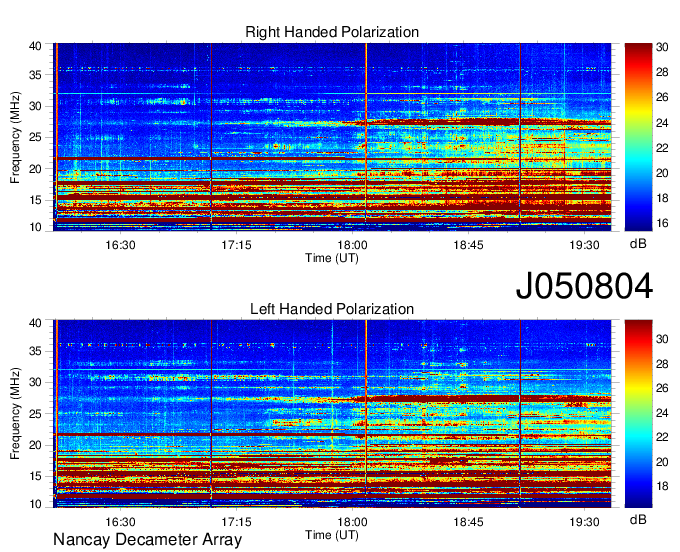Image resolution: width=680 pixels, height=552 pixels.
Task: Click the 40 MHz tick on top plot
Action: click(36, 46)
